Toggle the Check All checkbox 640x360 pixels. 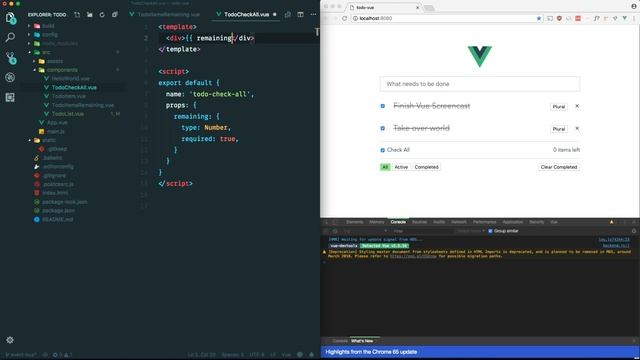pyautogui.click(x=383, y=150)
